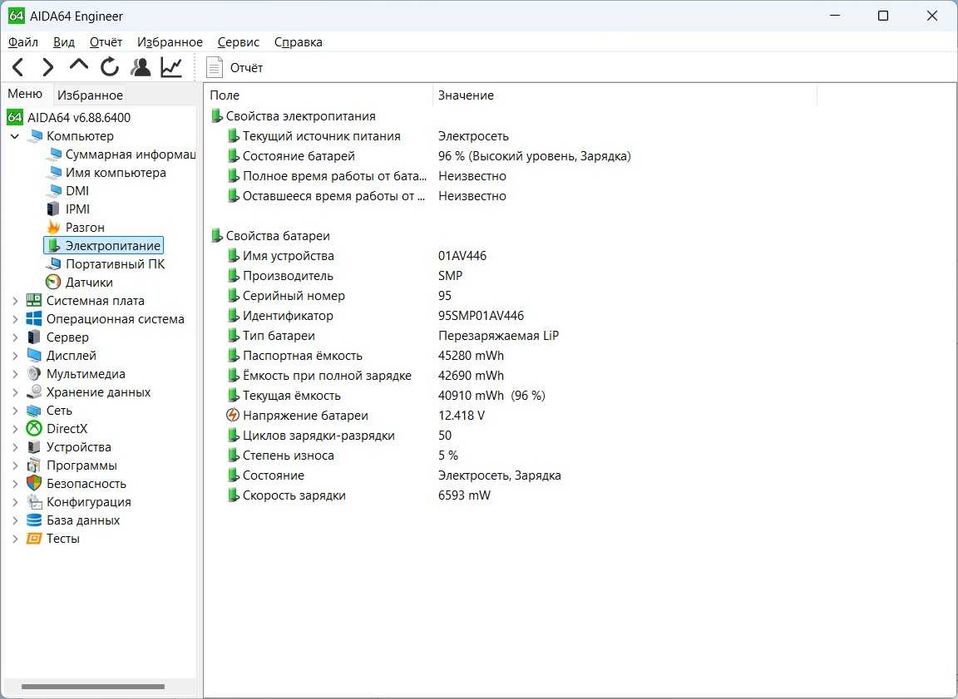Viewport: 958px width, 699px height.
Task: Open the graph chart toolbar icon
Action: click(x=172, y=67)
